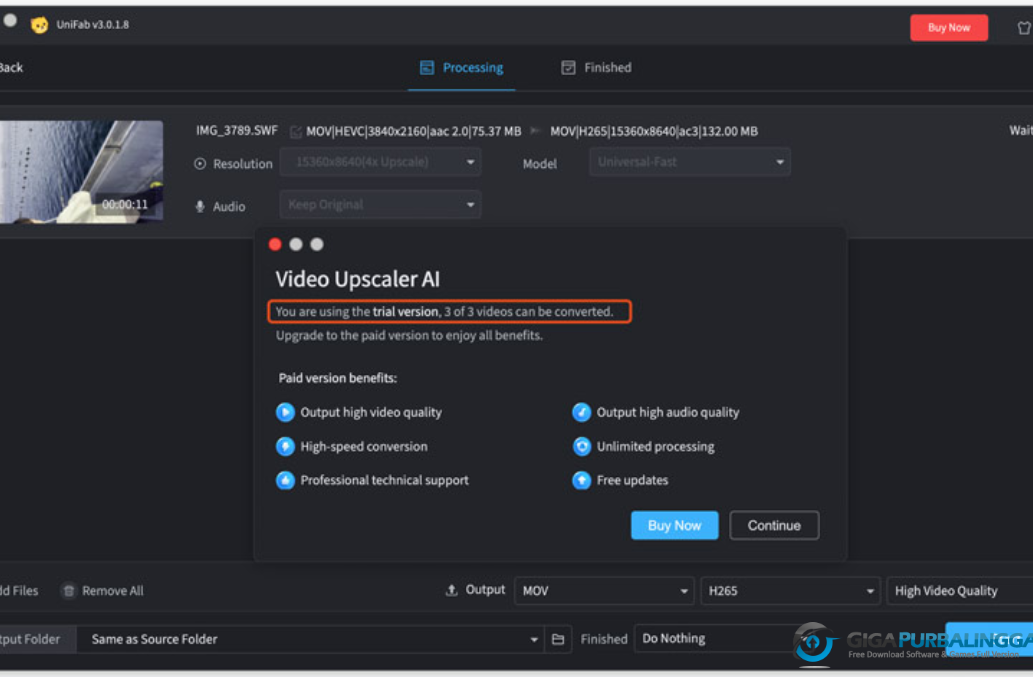Click the Audio microphone icon
The width and height of the screenshot is (1033, 677).
(200, 207)
